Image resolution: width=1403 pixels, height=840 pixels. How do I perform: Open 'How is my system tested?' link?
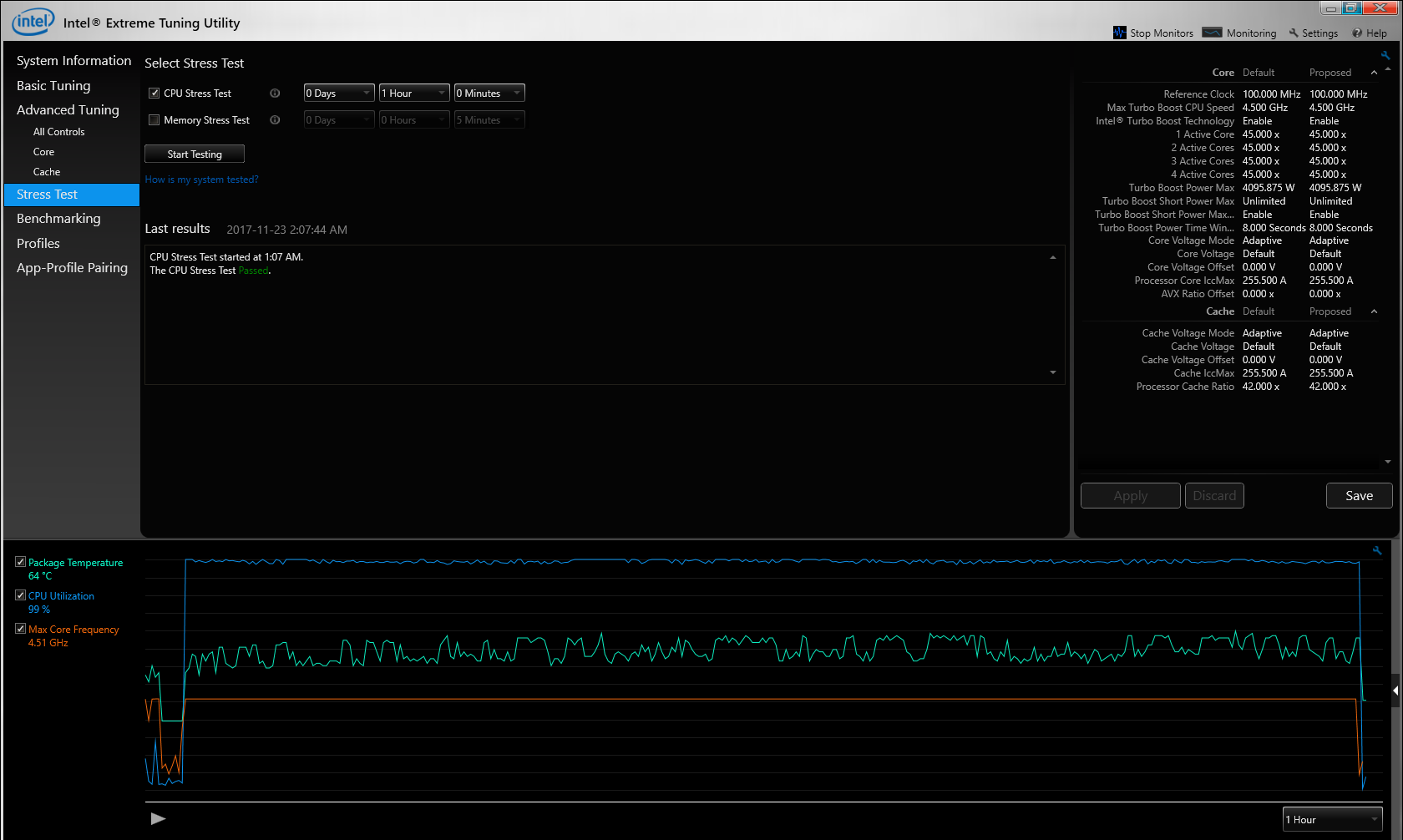click(x=201, y=180)
